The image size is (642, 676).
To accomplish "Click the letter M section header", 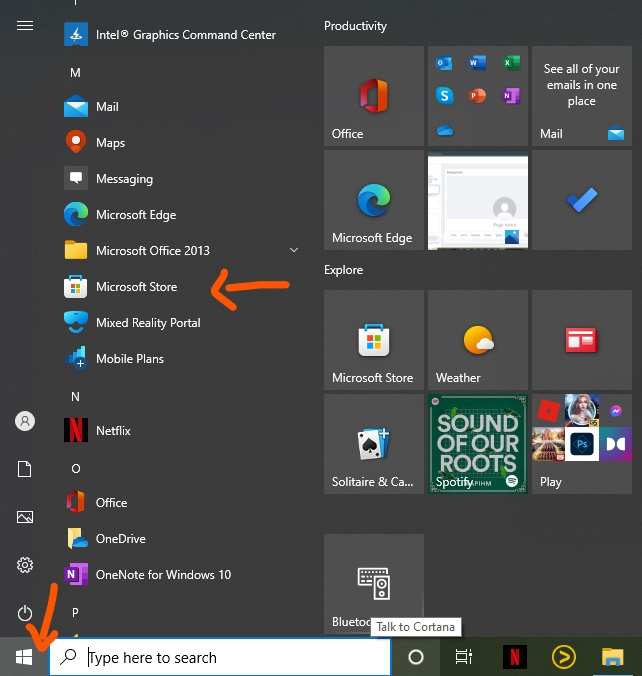I will pos(75,72).
